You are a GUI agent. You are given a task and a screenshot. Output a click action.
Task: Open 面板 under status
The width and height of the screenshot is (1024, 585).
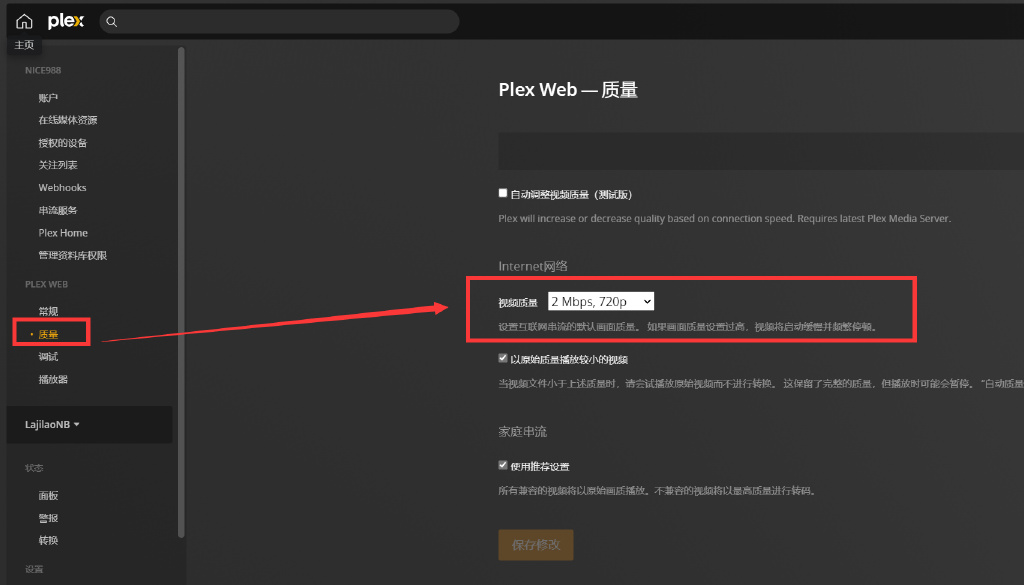click(x=48, y=496)
